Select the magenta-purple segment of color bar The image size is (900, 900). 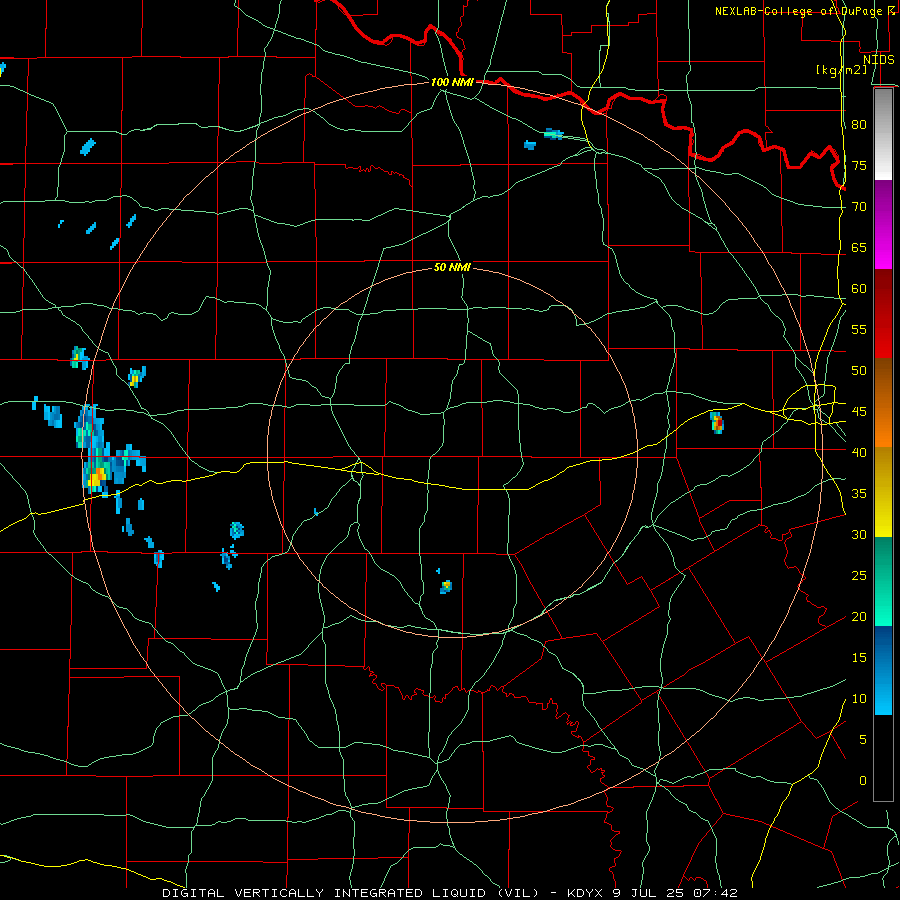pos(883,225)
